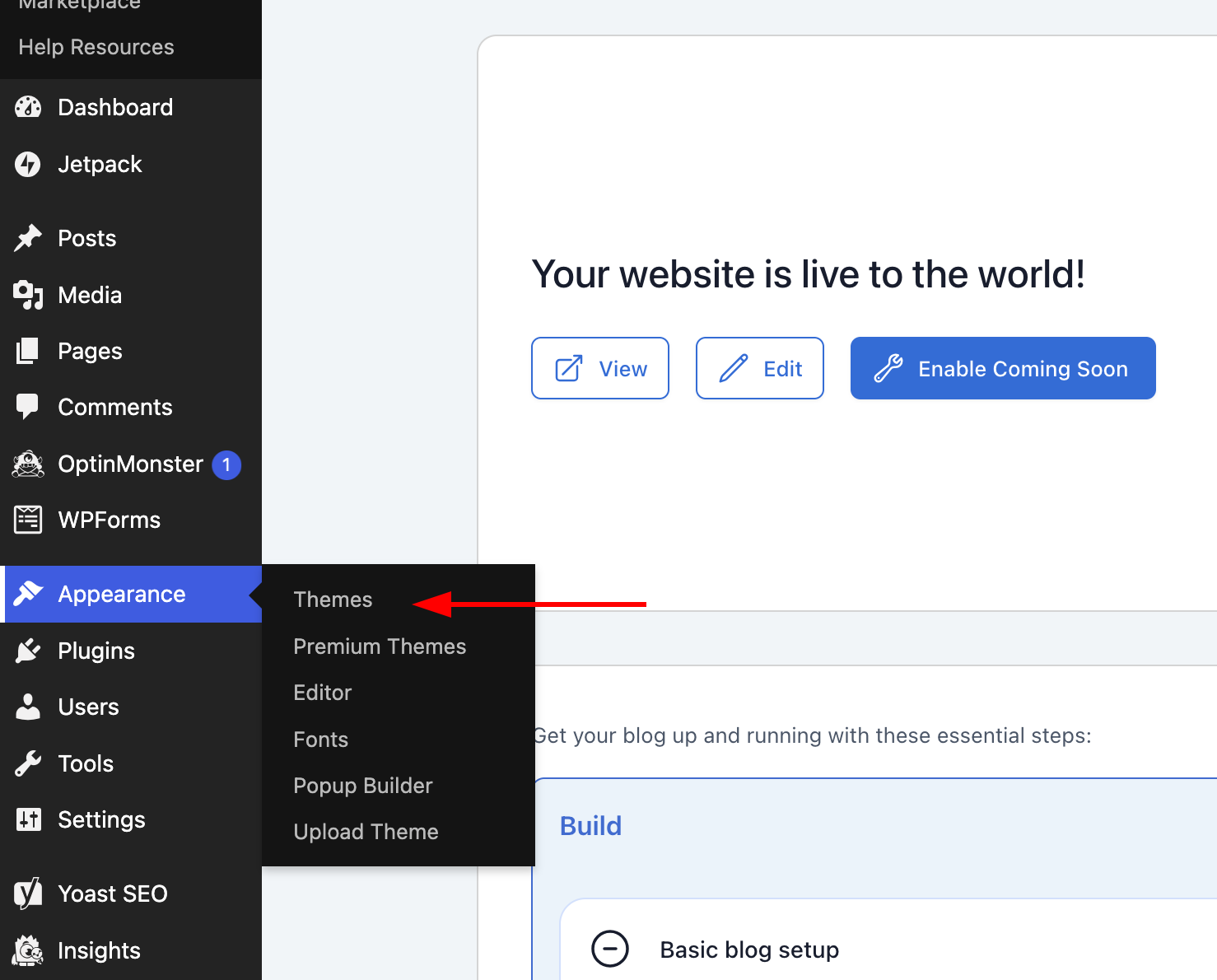Go to the Users menu label

tap(88, 707)
